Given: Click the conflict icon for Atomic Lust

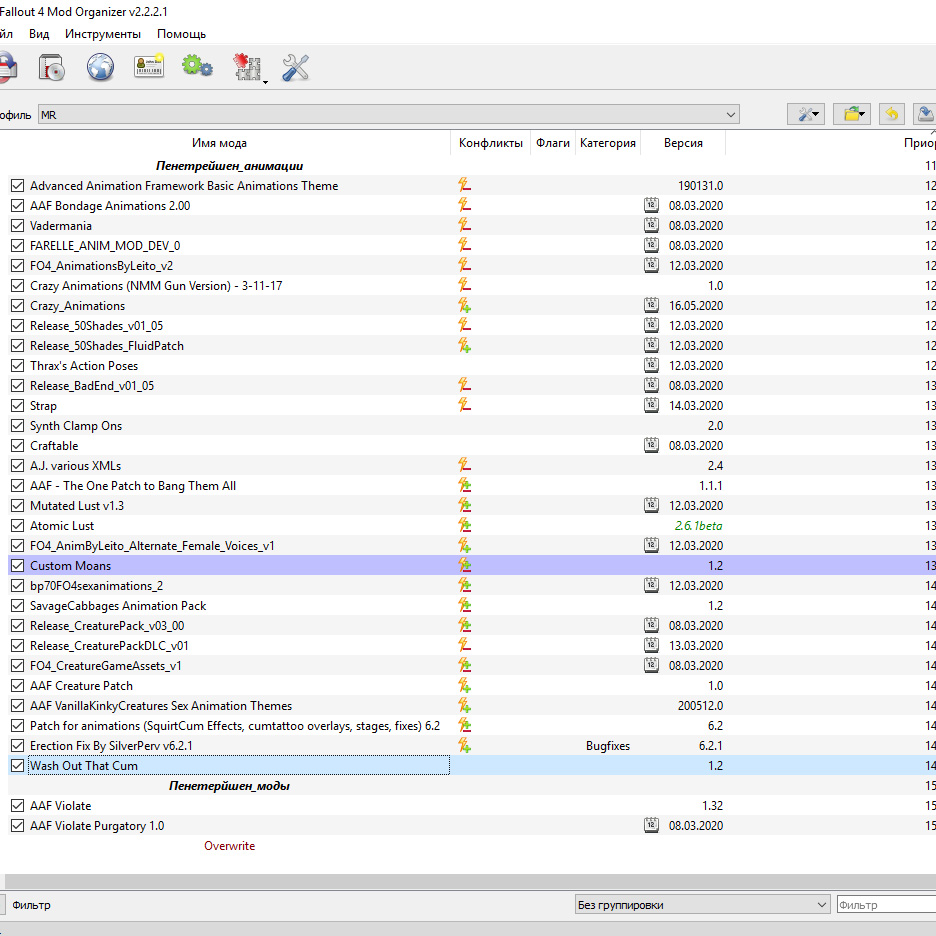Looking at the screenshot, I should click(464, 525).
